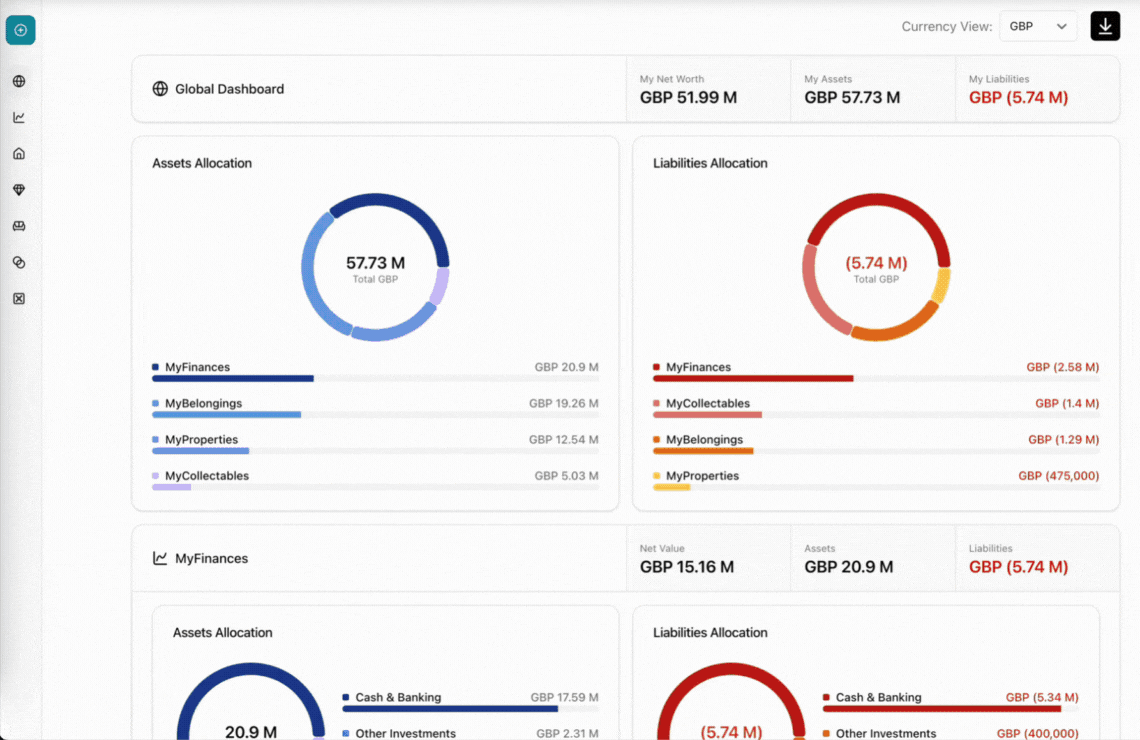Open MyFinances chart icon in sidebar
1140x740 pixels.
pyautogui.click(x=19, y=118)
